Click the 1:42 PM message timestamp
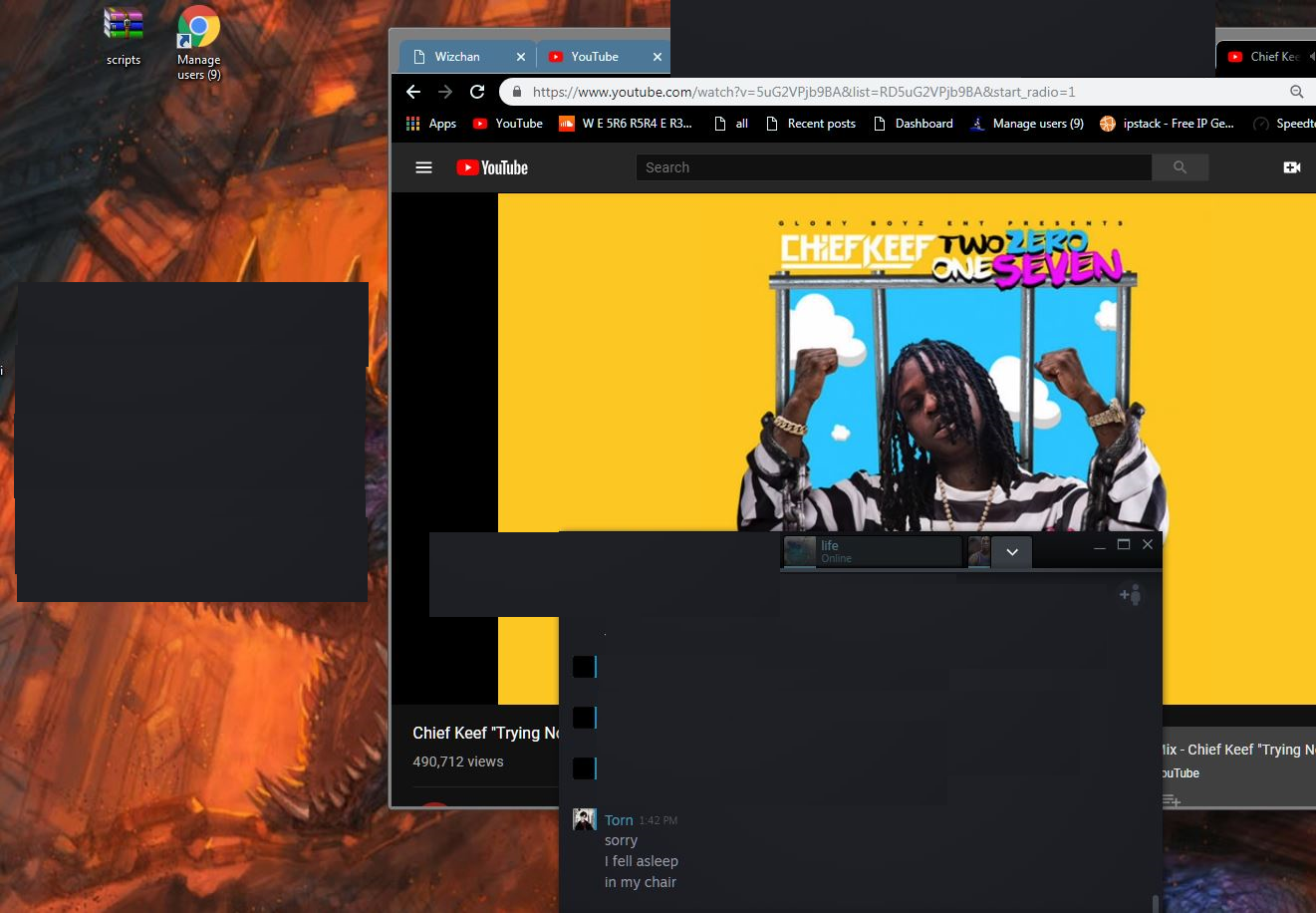Screen dimensions: 1316x913 [658, 821]
